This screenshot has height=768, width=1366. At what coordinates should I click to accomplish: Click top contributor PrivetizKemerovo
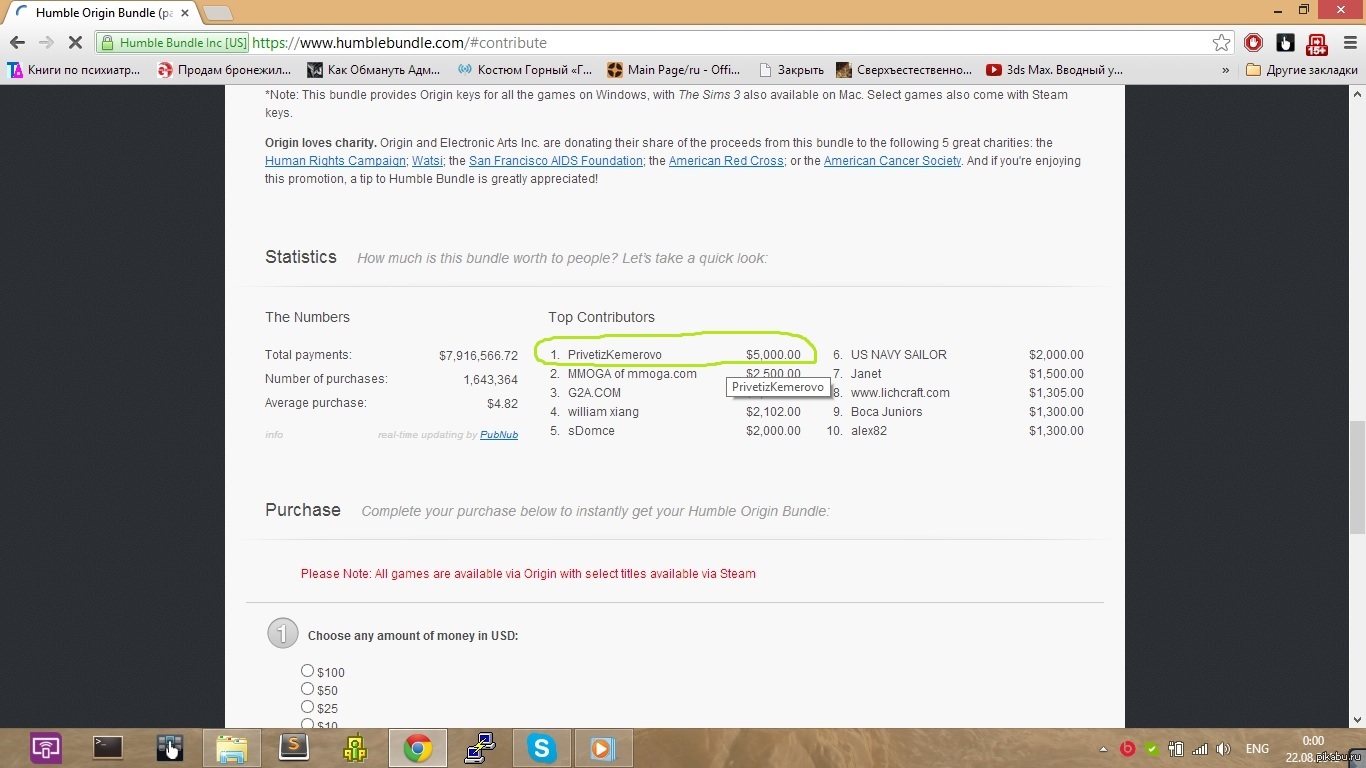614,355
